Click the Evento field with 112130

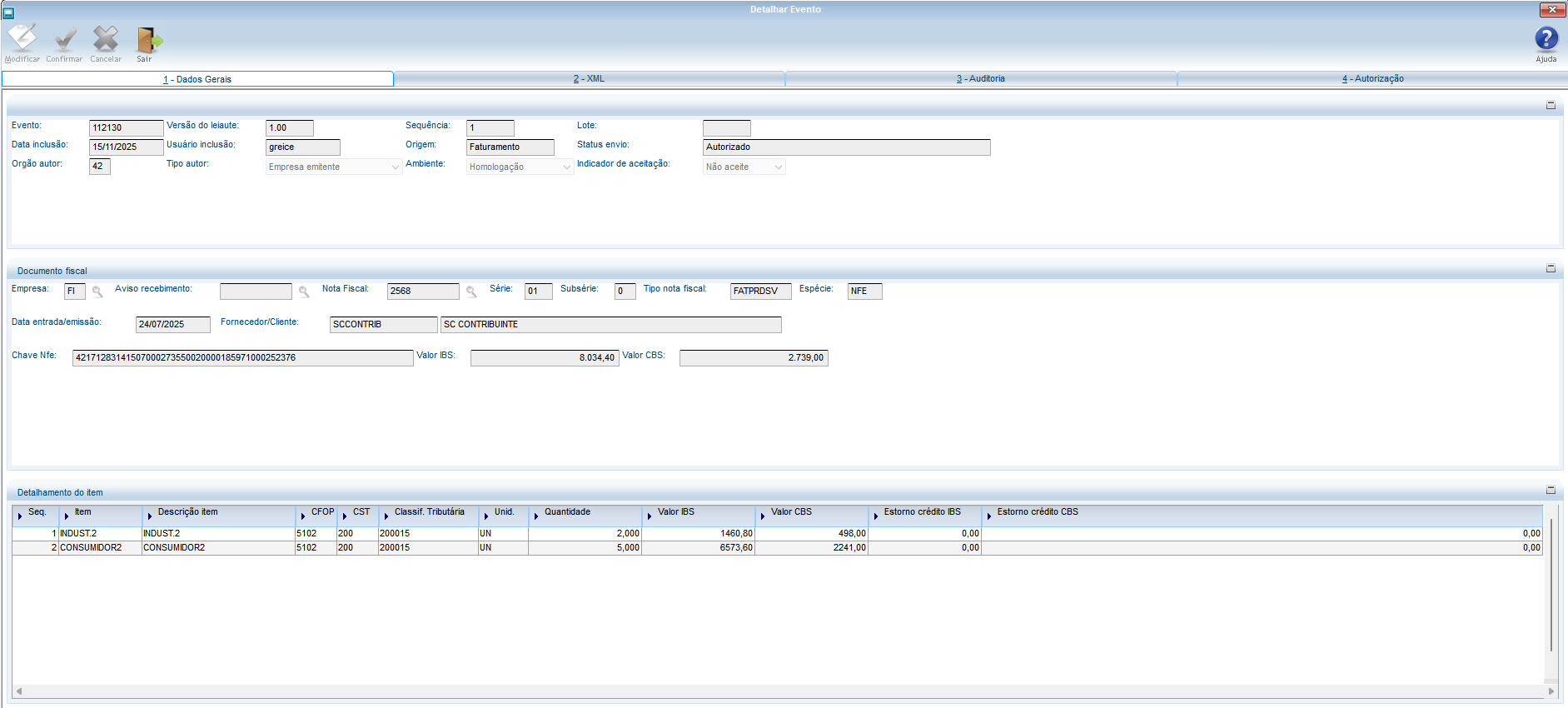(x=126, y=128)
